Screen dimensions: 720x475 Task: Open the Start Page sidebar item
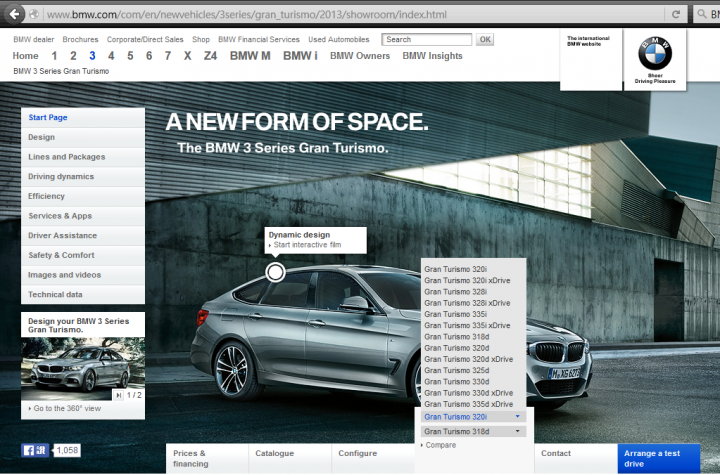pos(83,118)
